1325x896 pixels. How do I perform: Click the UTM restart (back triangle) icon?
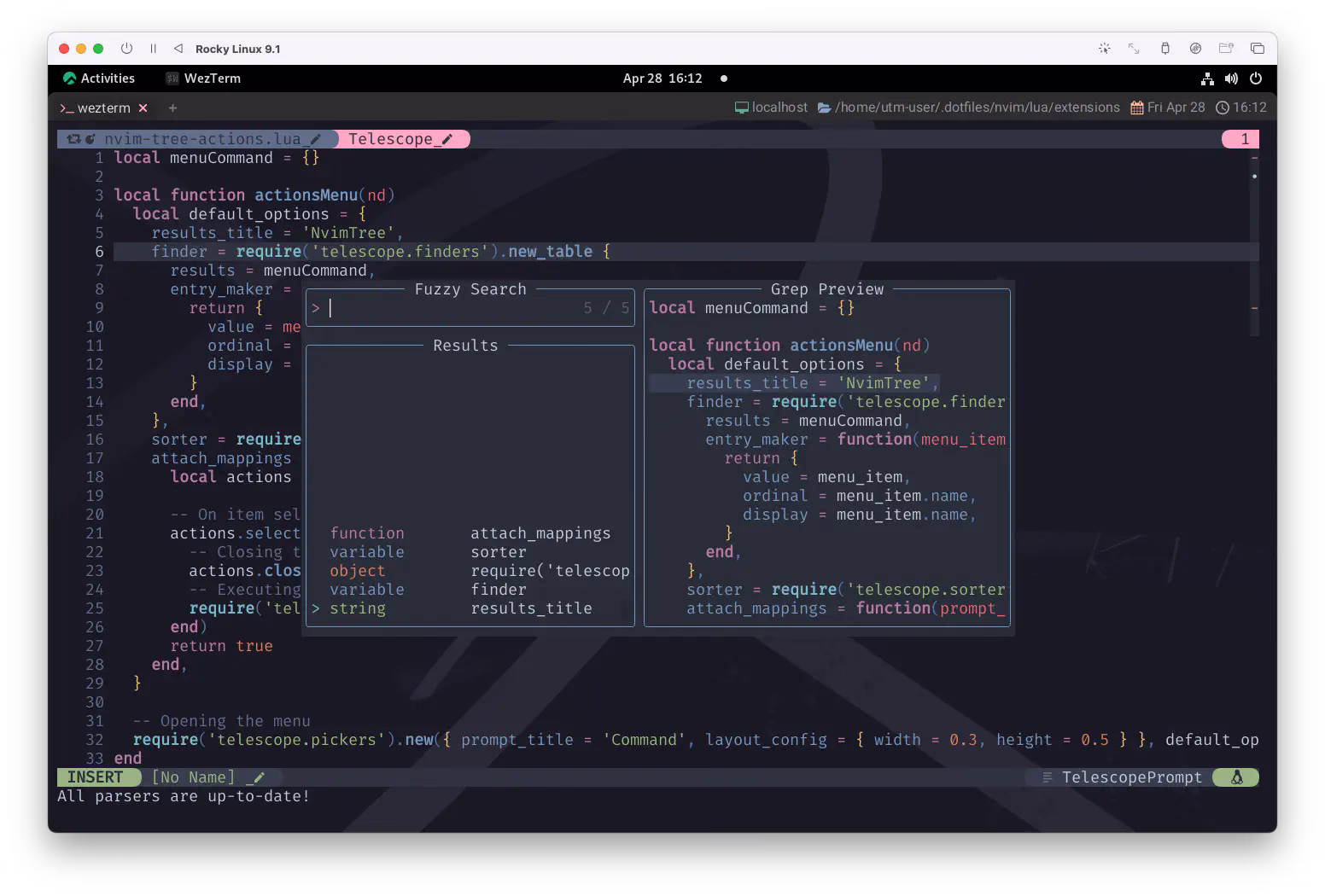(x=178, y=49)
